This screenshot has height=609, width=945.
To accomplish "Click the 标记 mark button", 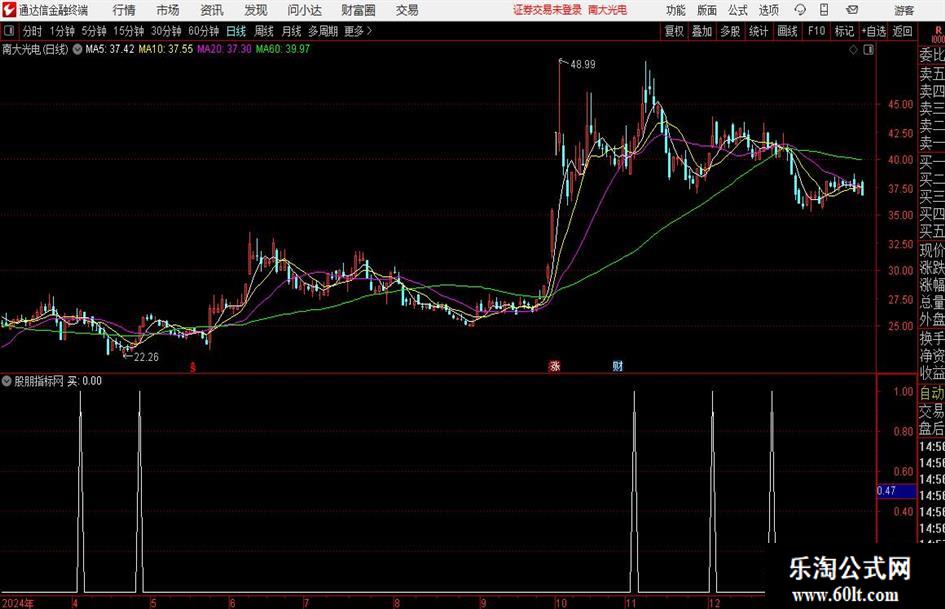I will pos(844,31).
